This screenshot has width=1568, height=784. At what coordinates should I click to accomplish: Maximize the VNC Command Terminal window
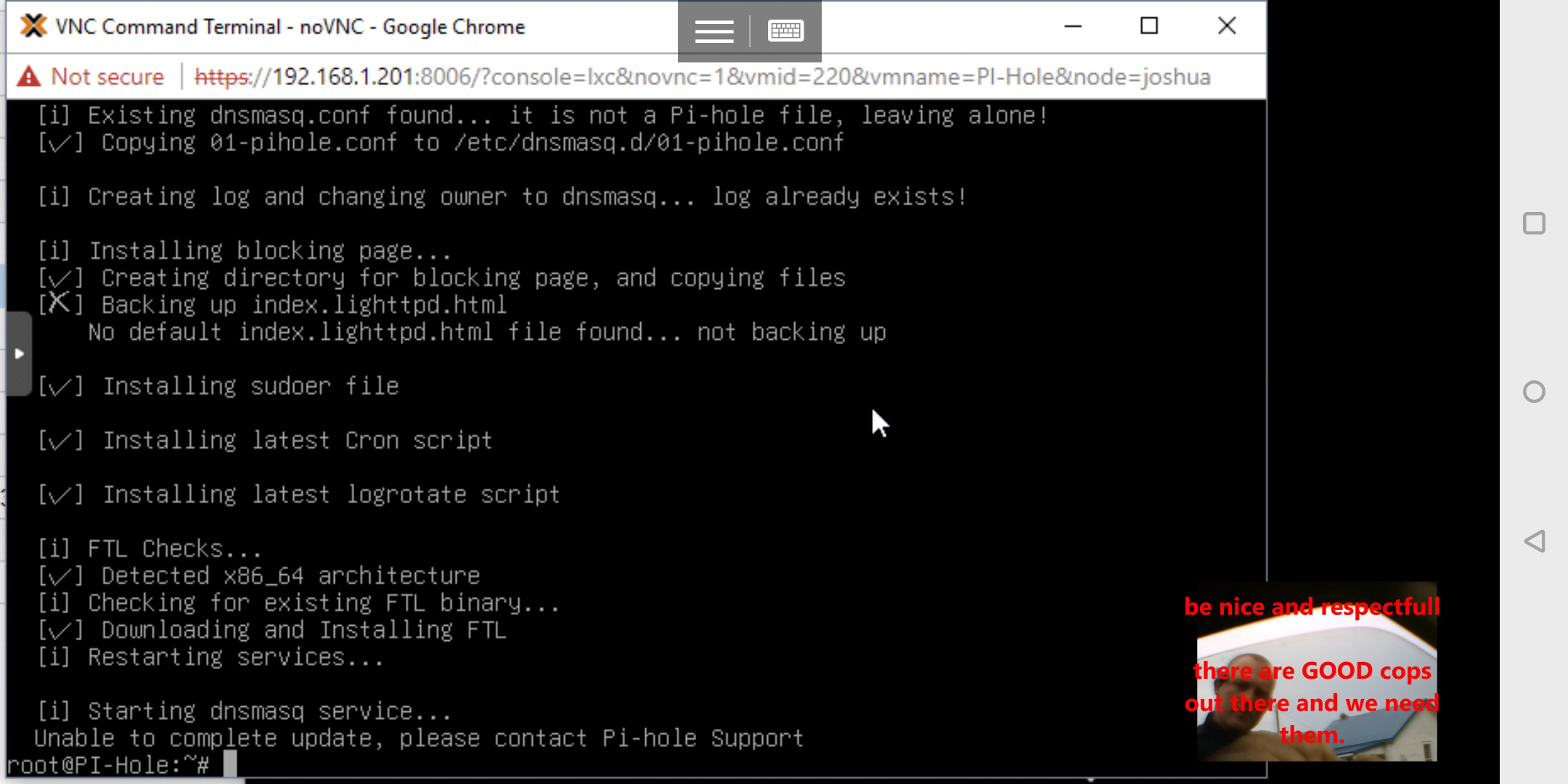click(1149, 26)
